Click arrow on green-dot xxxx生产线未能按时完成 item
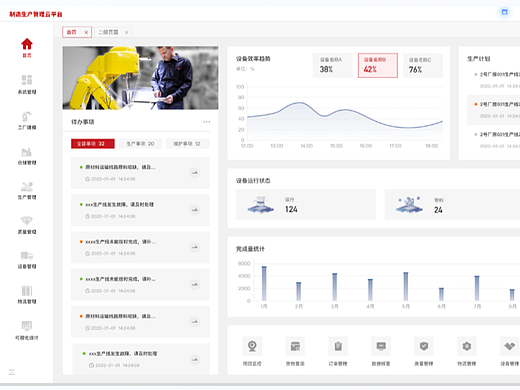Image resolution: width=520 pixels, height=390 pixels. point(195,285)
